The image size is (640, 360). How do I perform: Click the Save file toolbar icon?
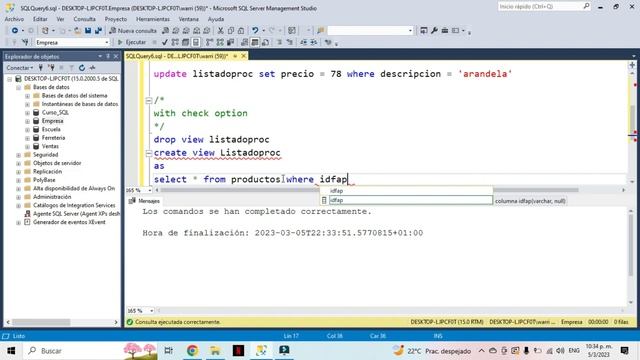[x=88, y=31]
